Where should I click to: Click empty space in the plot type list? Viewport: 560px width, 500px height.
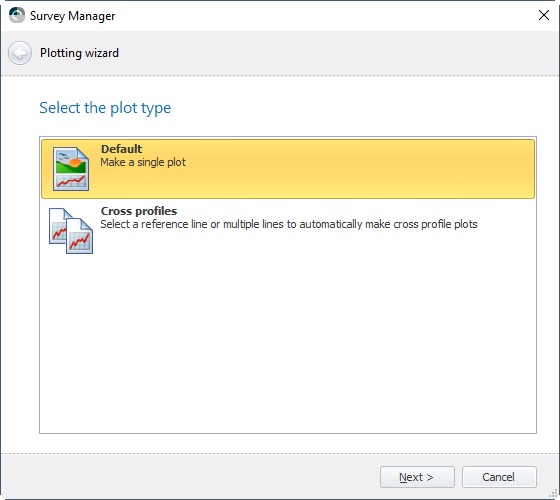click(288, 343)
